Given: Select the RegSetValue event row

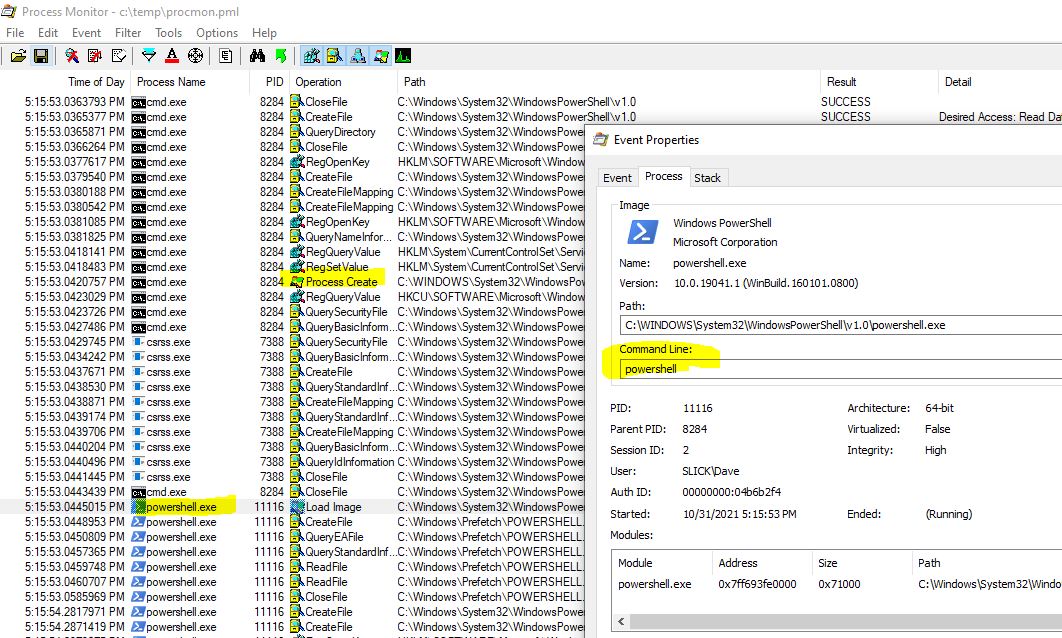Looking at the screenshot, I should coord(291,267).
